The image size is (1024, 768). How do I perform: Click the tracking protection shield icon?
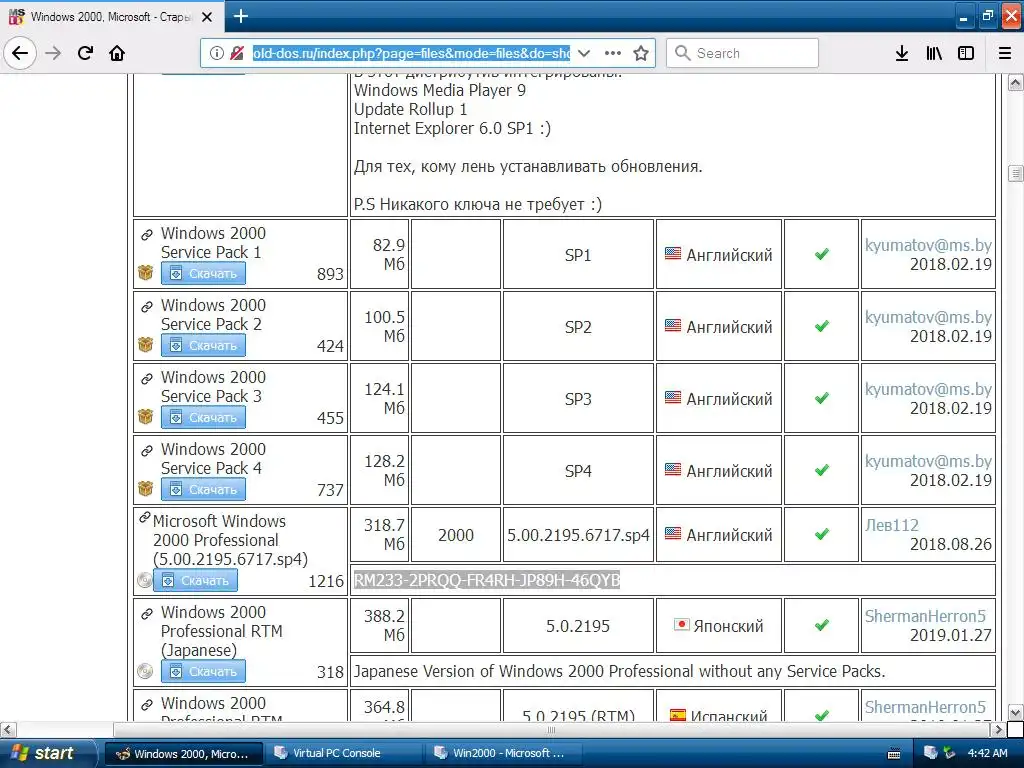pyautogui.click(x=237, y=53)
